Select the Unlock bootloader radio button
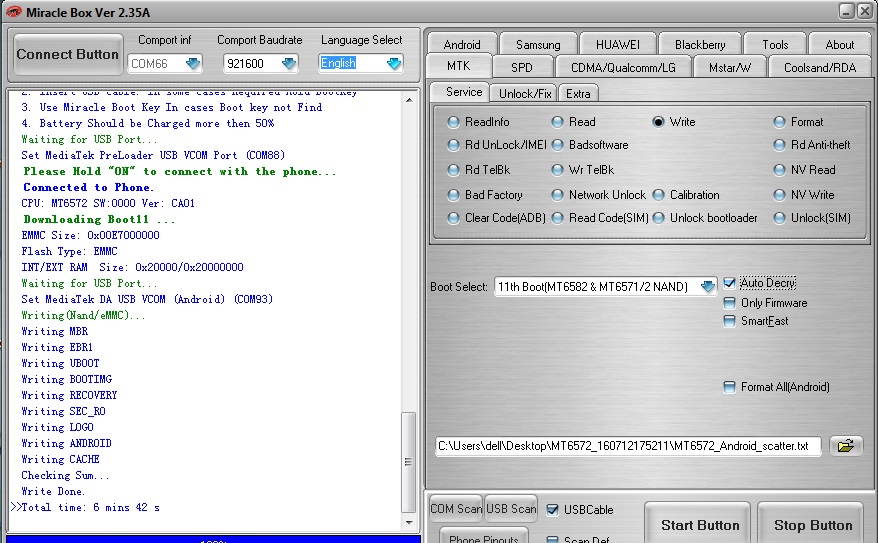878x543 pixels. point(658,218)
